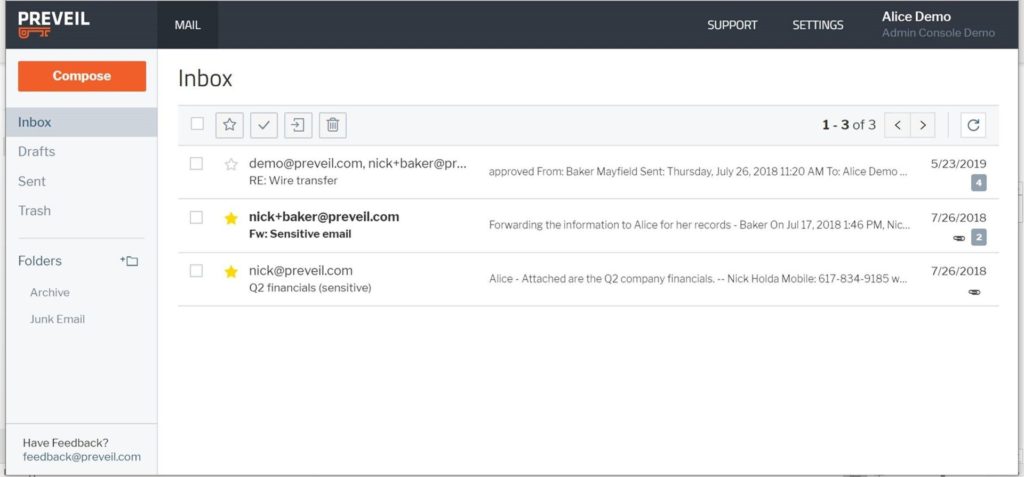Click preview 'approved From: Baker Mayfield'
1024x477 pixels.
698,172
